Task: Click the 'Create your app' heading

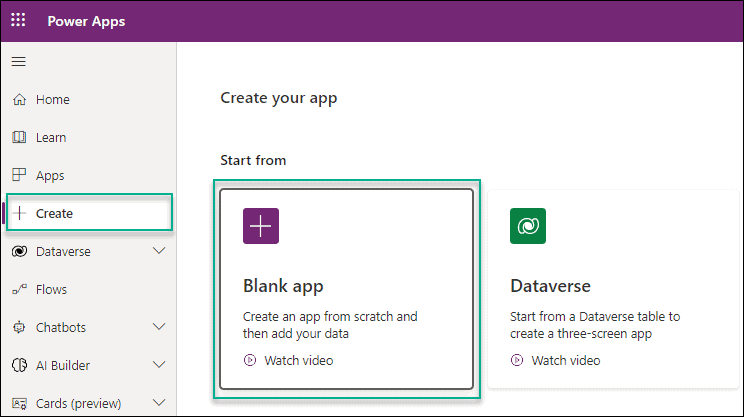Action: 279,98
